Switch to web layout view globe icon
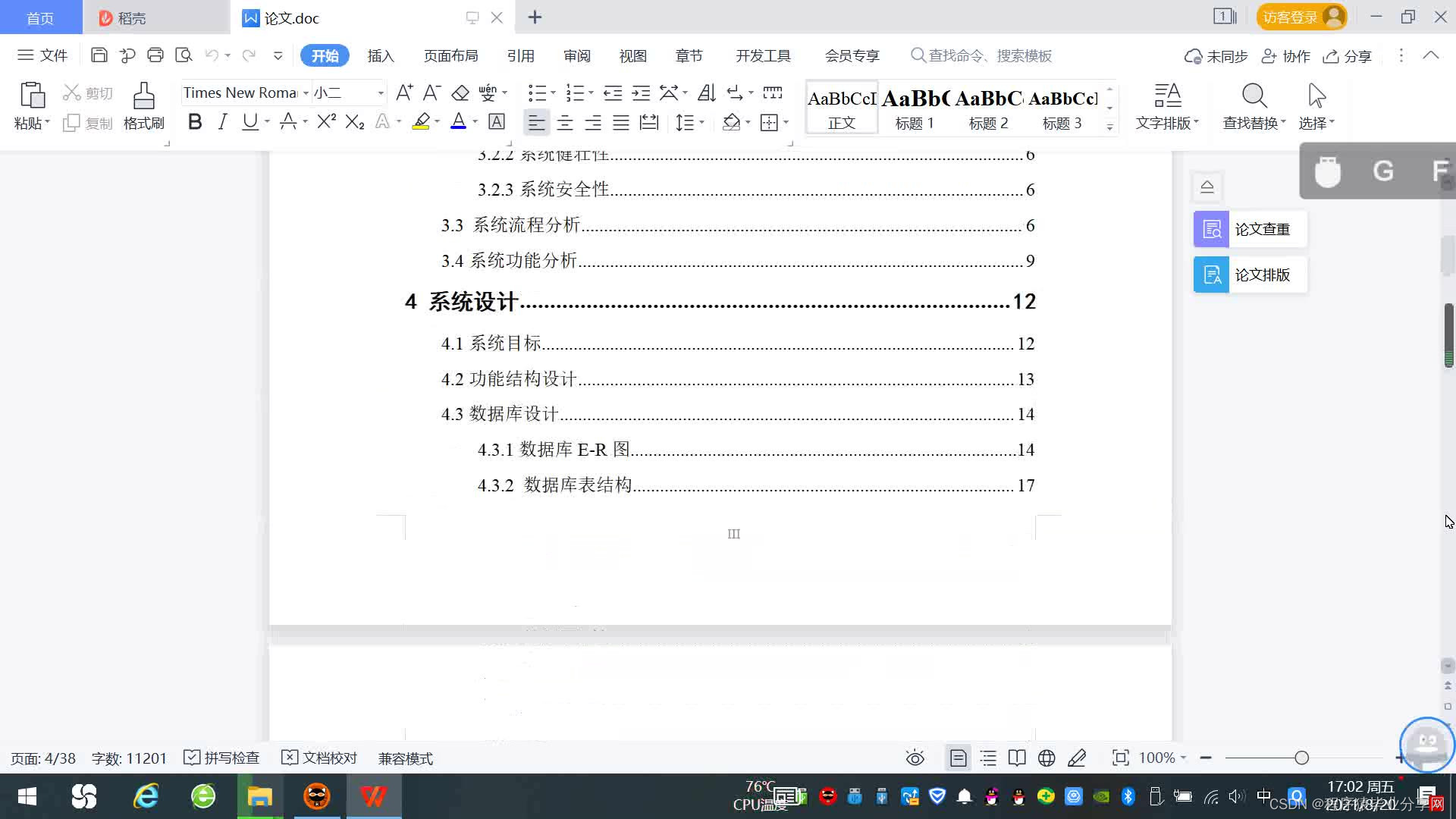Screen dimensions: 1456x819 pyautogui.click(x=1046, y=758)
